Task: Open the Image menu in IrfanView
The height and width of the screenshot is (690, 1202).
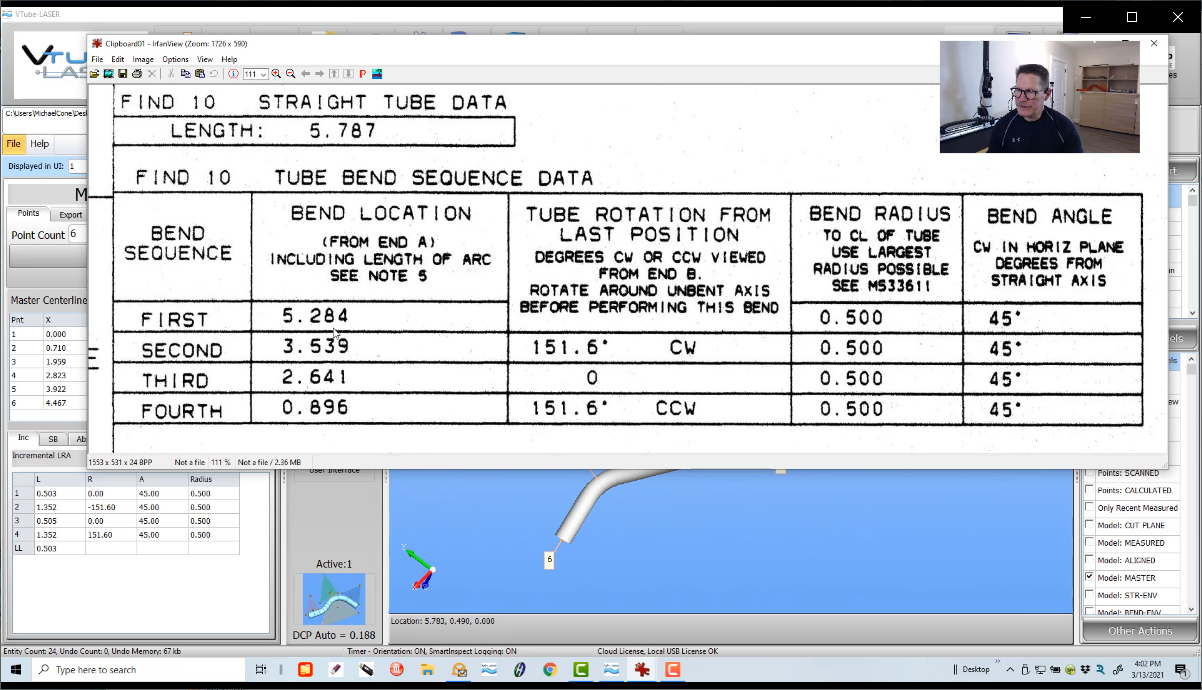Action: point(143,60)
